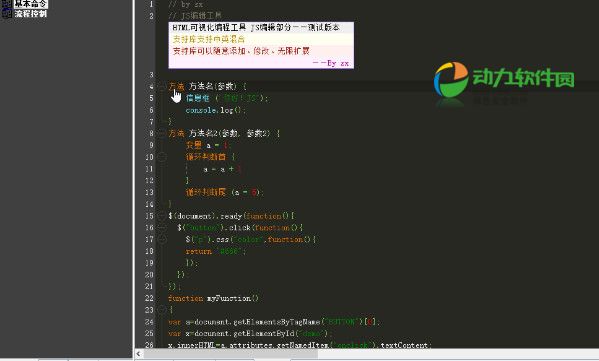The height and width of the screenshot is (361, 599).
Task: Click the yellow '支持库支持中英混合' line
Action: [209, 39]
